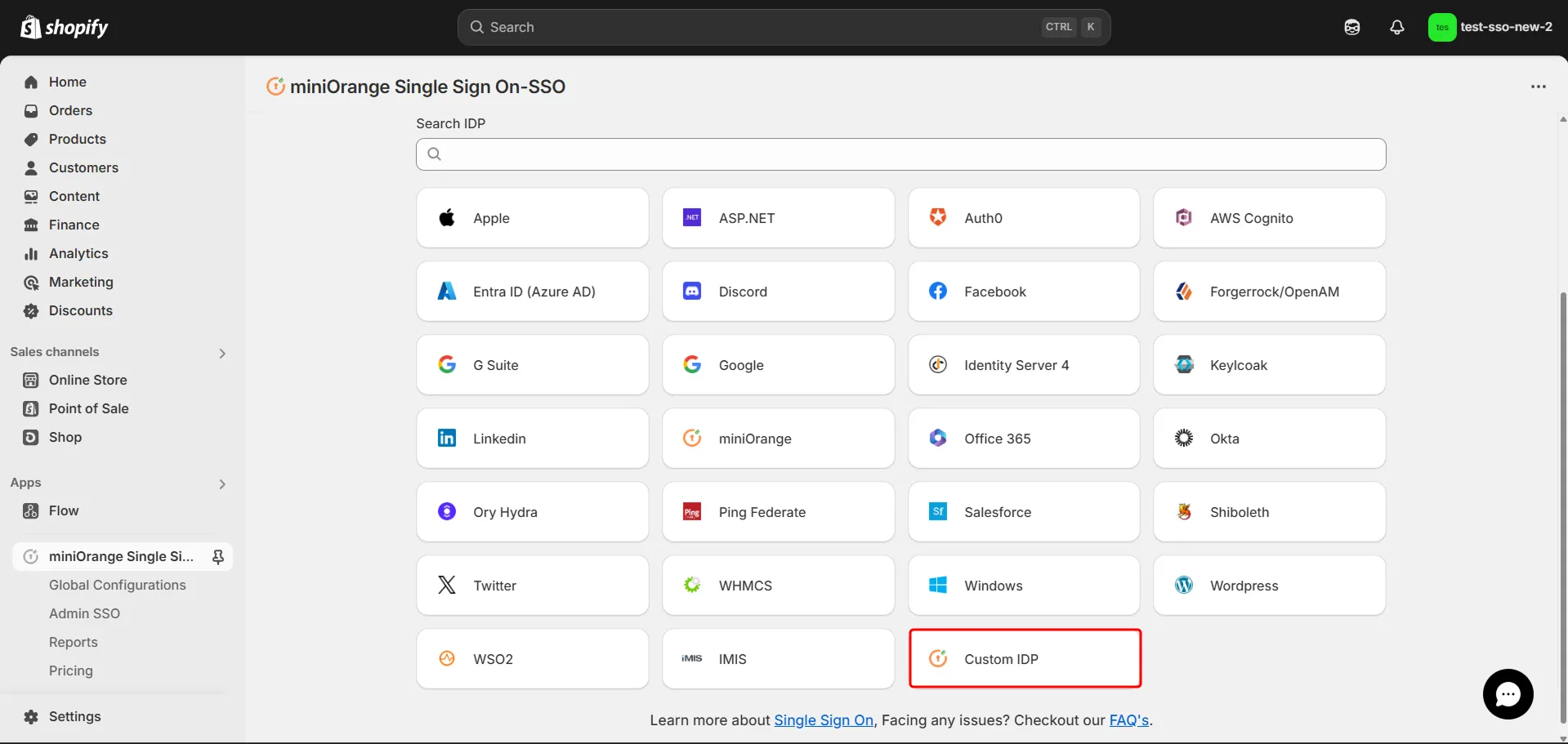Choose the Auth0 shield icon

coord(938,217)
